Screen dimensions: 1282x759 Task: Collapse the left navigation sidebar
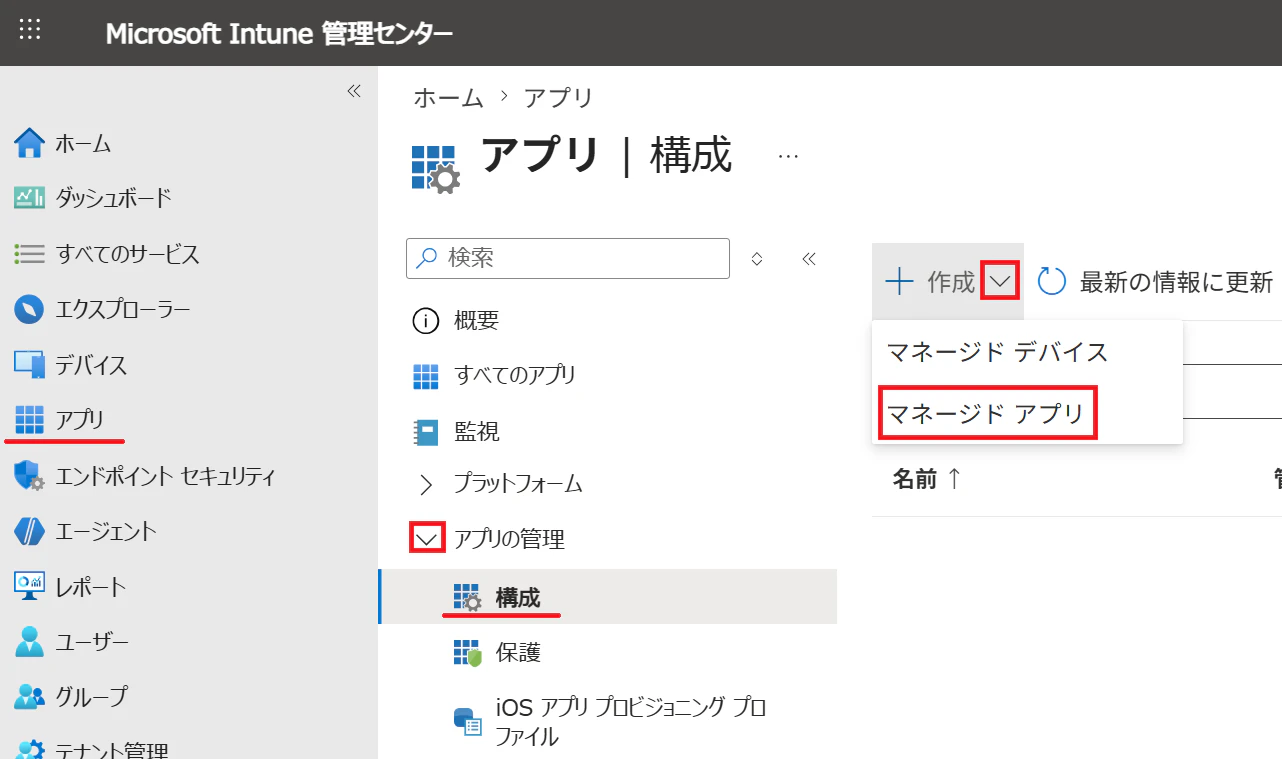(354, 91)
